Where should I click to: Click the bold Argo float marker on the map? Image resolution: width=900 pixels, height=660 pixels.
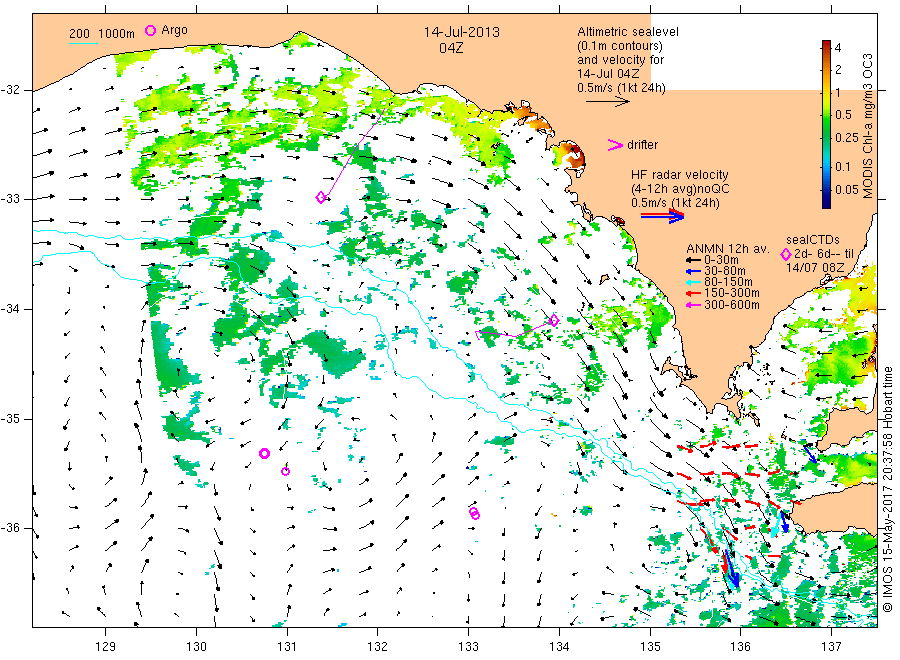[x=264, y=453]
